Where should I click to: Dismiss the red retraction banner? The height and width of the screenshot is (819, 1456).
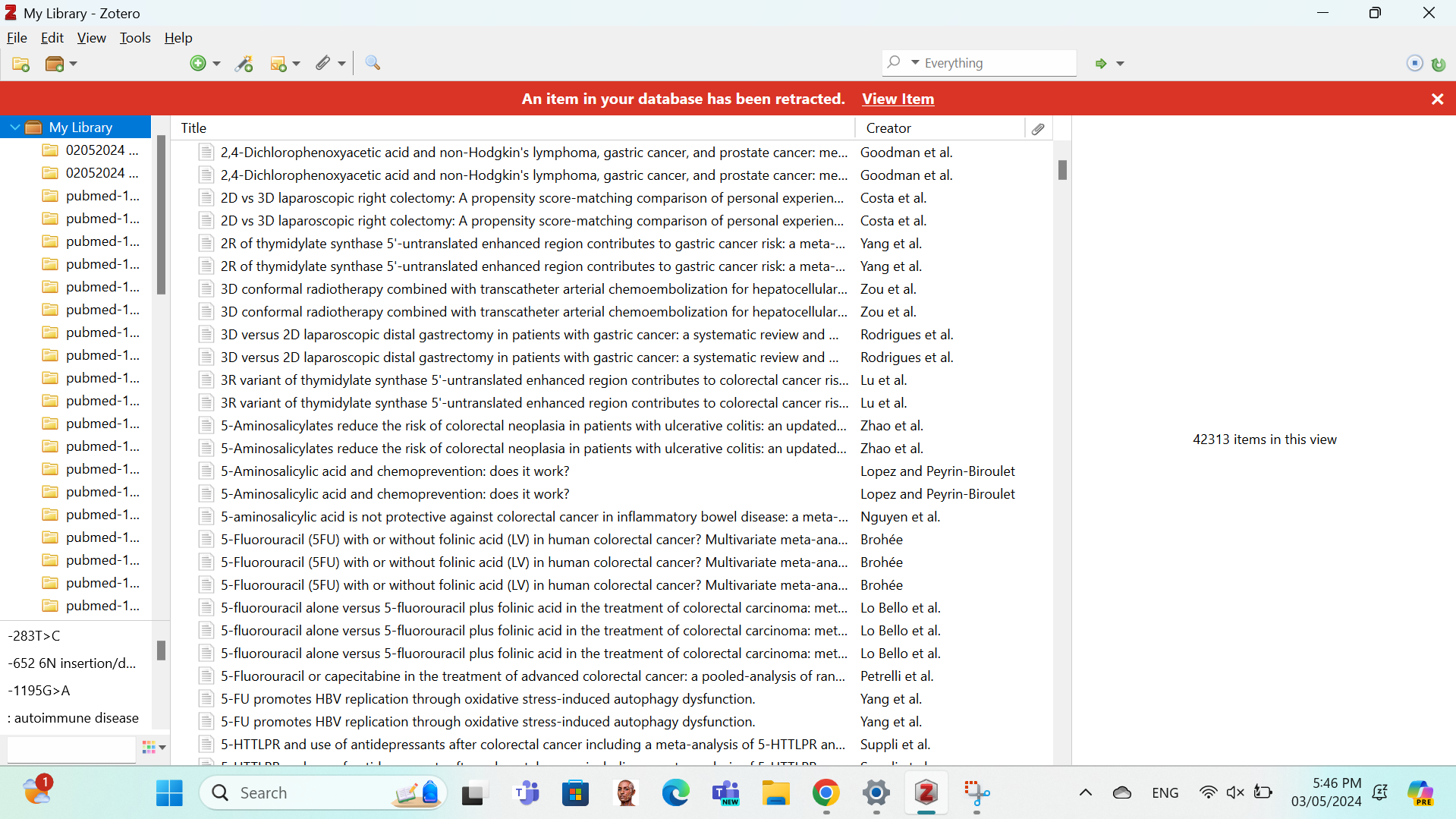tap(1437, 99)
